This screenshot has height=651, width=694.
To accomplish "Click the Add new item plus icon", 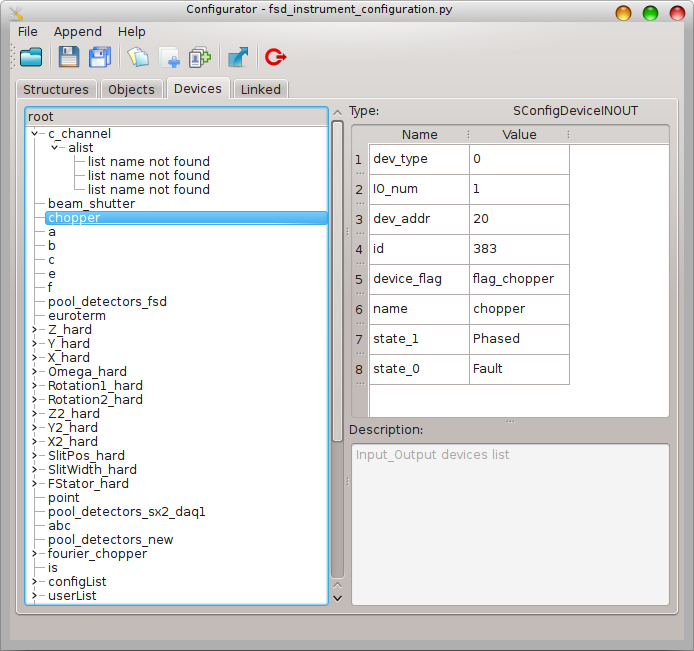I will (168, 57).
